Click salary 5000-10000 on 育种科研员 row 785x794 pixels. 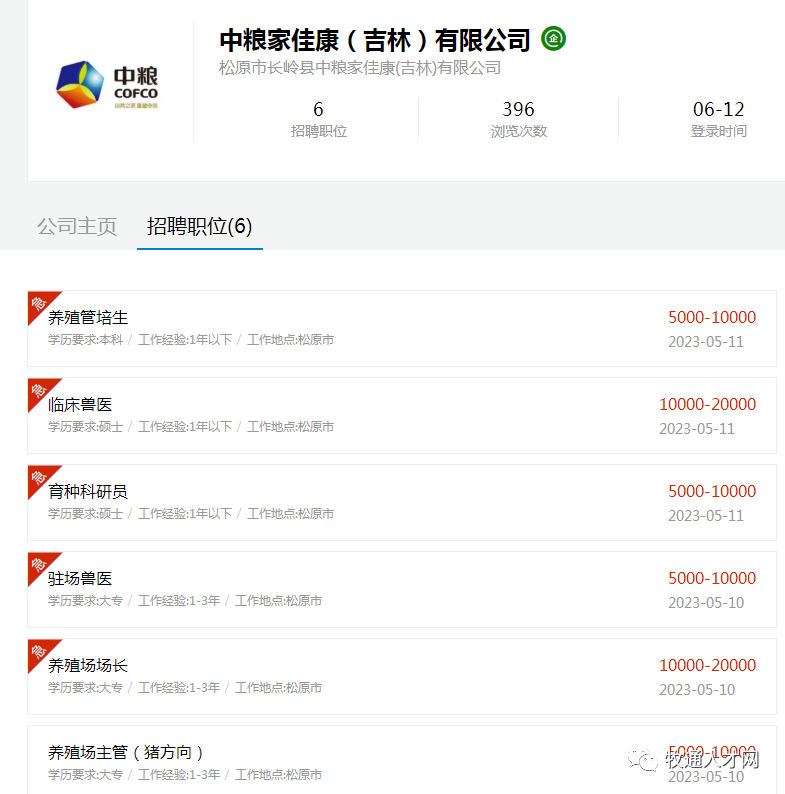712,491
